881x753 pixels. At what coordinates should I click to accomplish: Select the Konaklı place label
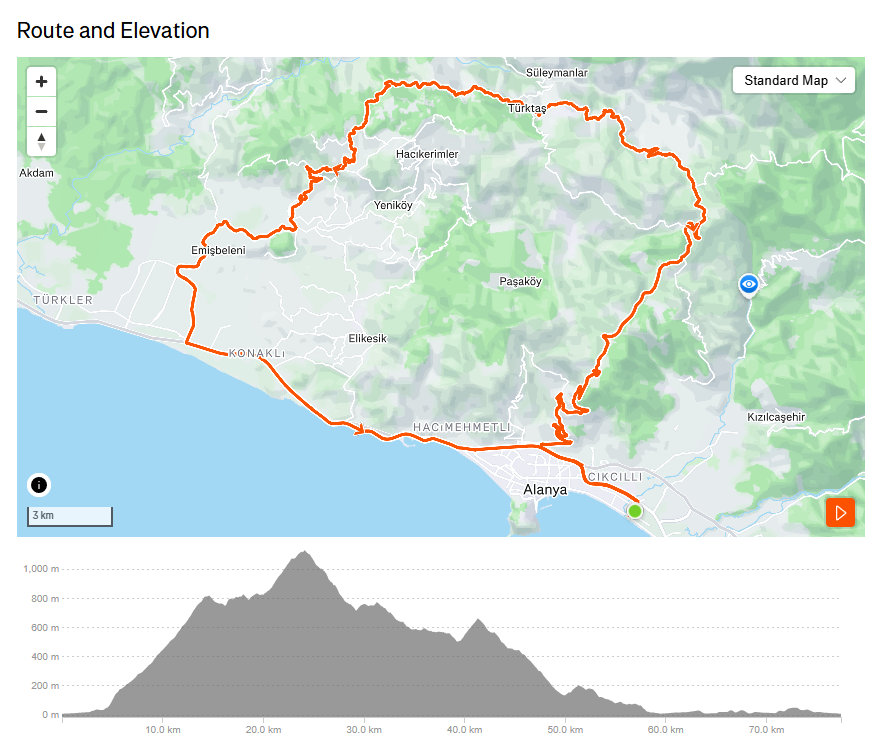click(x=257, y=354)
